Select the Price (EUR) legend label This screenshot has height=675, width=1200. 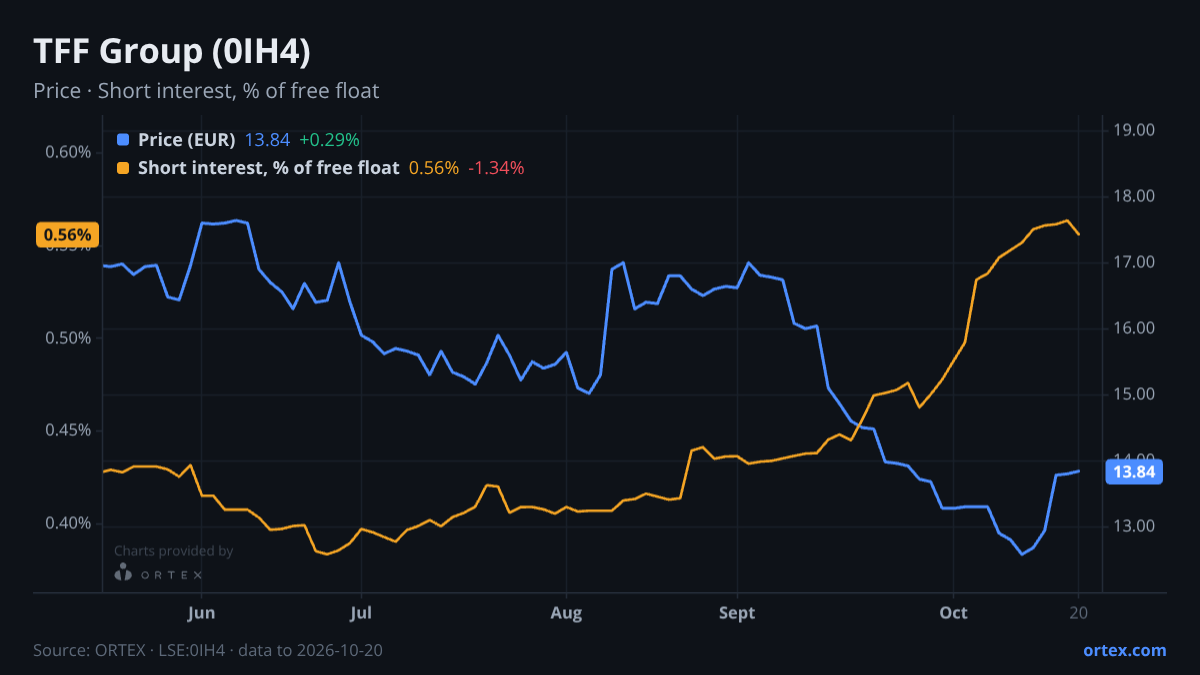187,140
